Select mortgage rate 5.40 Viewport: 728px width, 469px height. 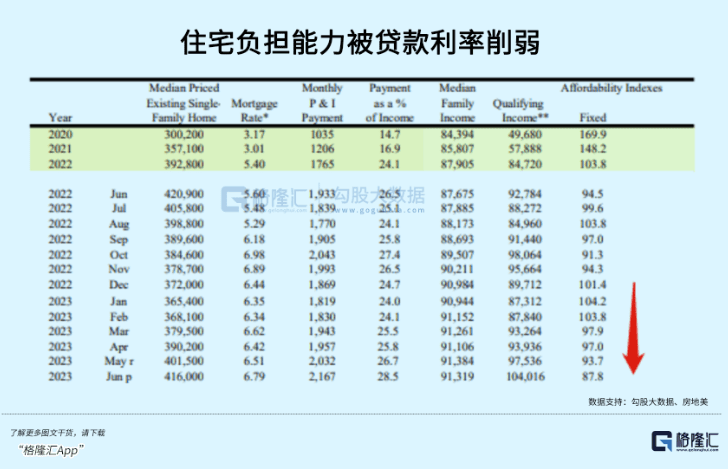254,164
